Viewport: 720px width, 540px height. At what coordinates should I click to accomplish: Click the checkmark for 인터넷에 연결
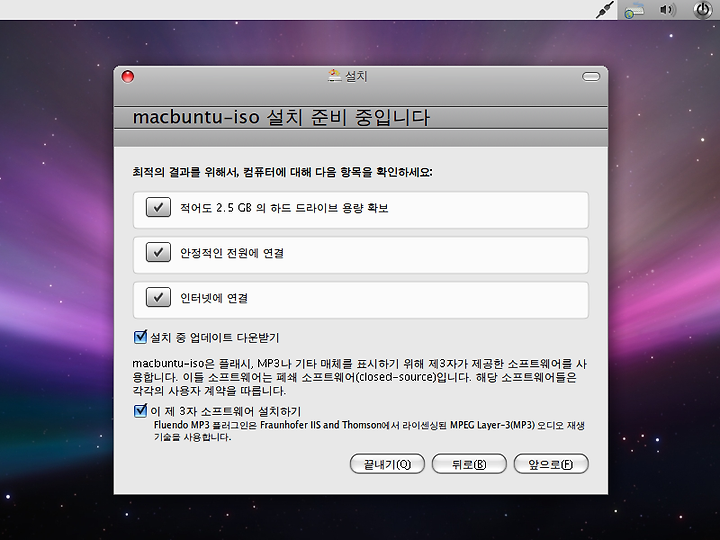coord(158,297)
